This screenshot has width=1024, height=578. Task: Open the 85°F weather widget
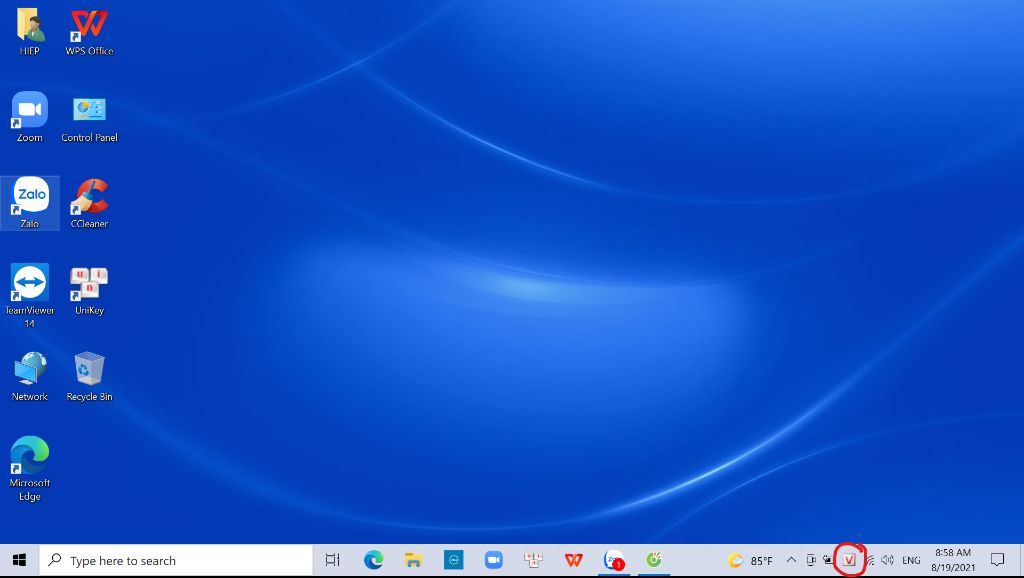[x=750, y=560]
